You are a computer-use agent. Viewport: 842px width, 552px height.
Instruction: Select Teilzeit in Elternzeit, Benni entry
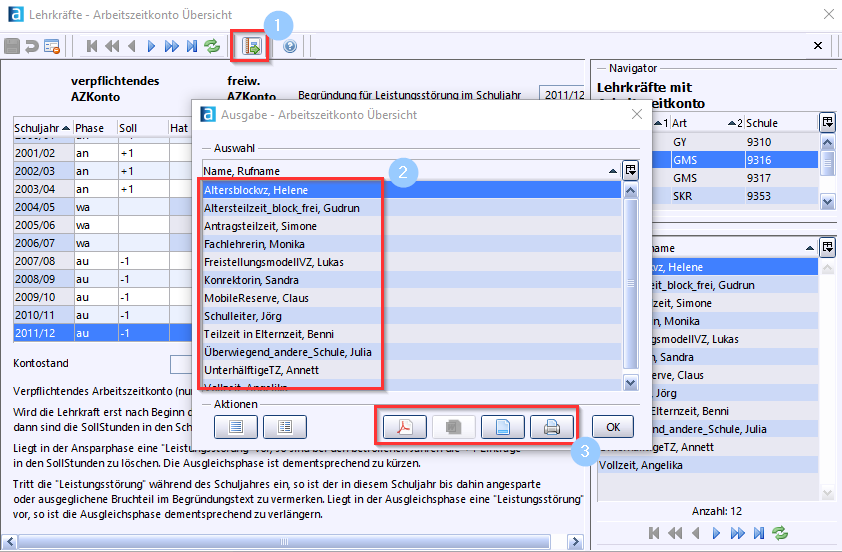tap(411, 334)
